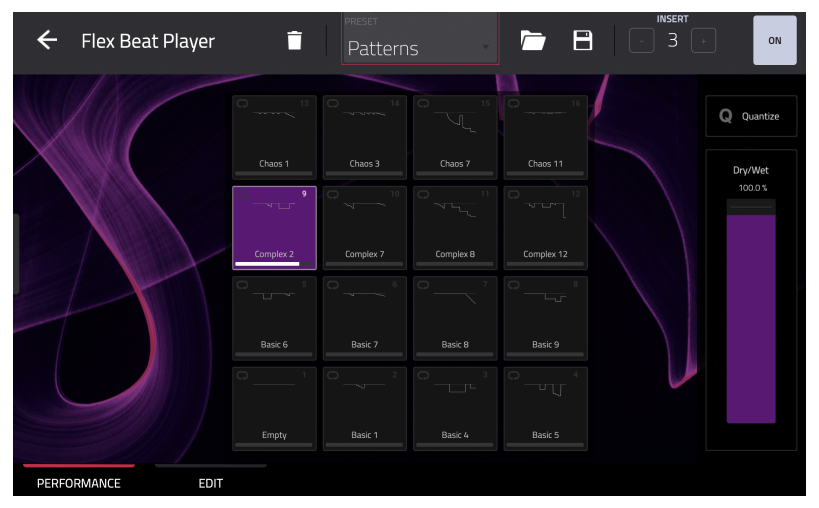Click the loop icon on Chaos 1 pad
The width and height of the screenshot is (819, 508).
coord(242,104)
